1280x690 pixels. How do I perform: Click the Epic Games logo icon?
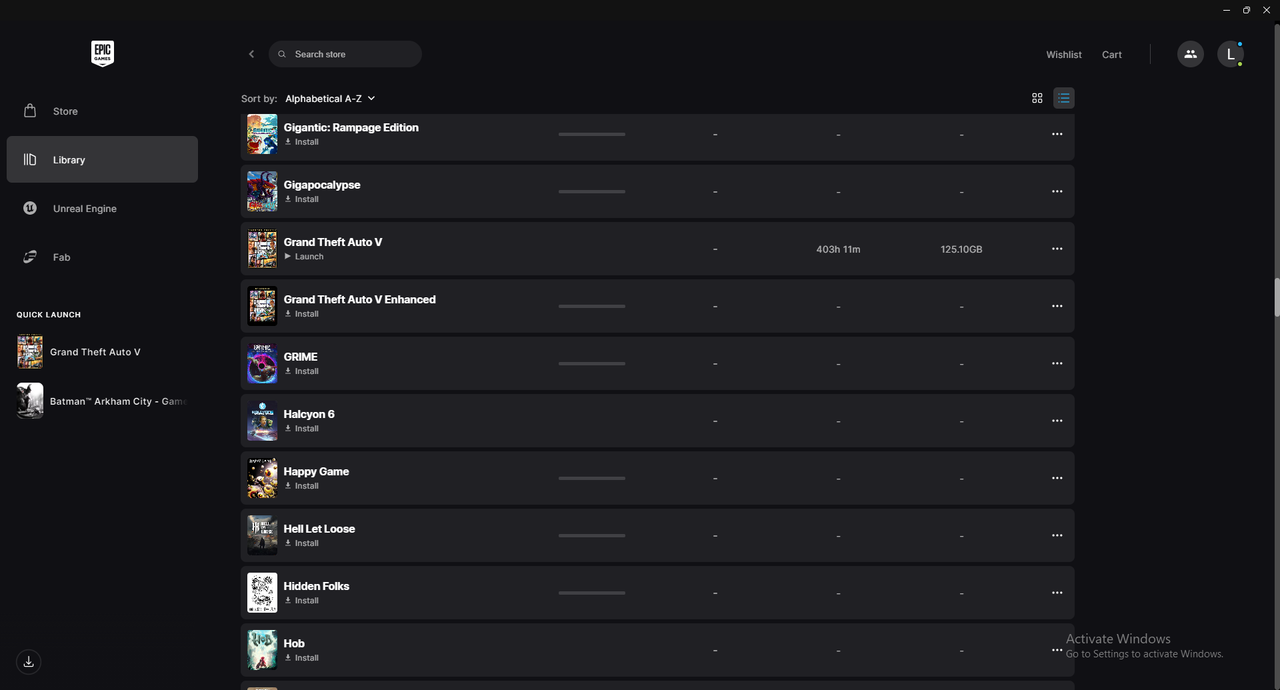(102, 54)
